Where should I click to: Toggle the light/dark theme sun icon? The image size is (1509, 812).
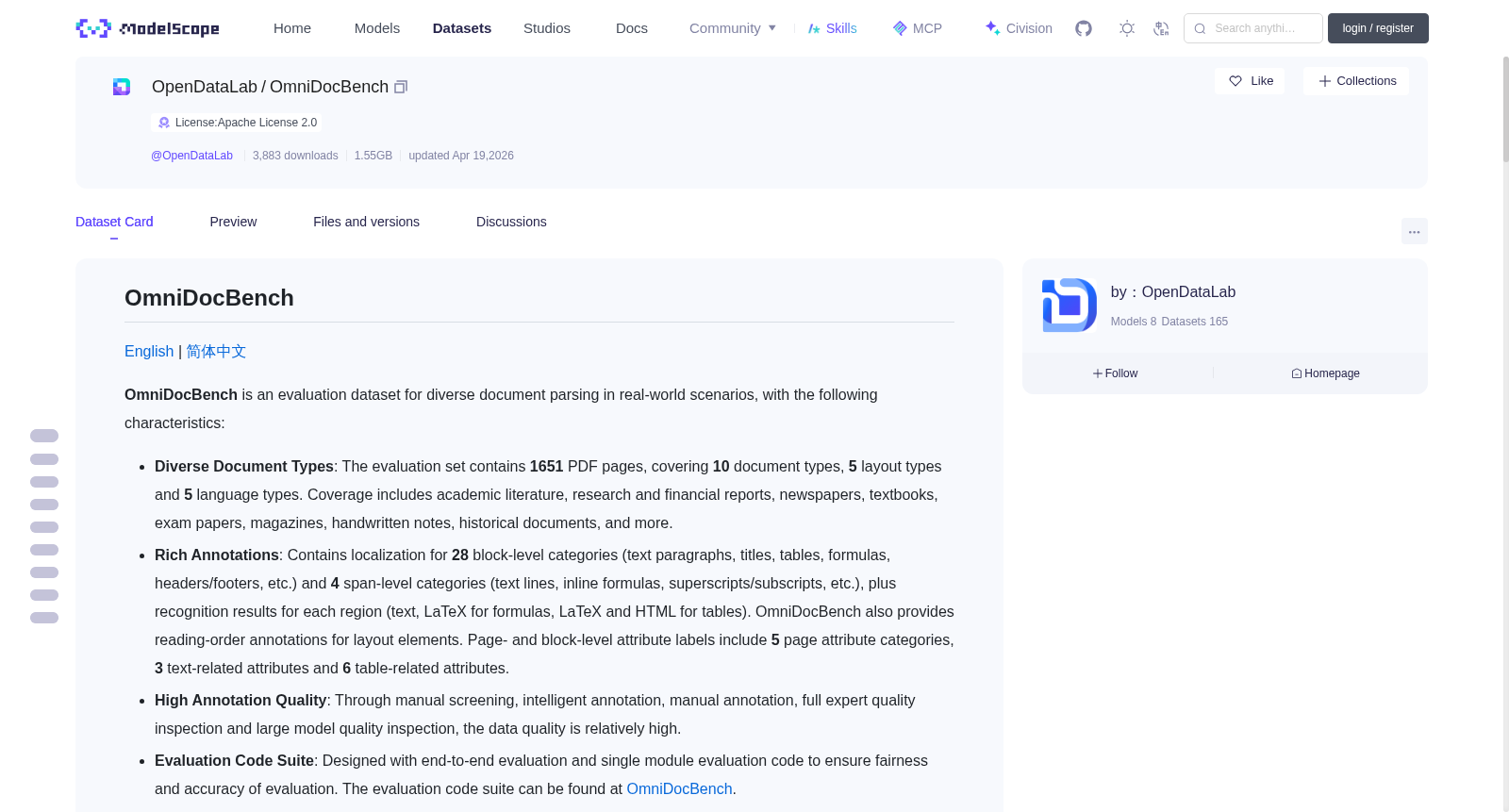coord(1127,28)
